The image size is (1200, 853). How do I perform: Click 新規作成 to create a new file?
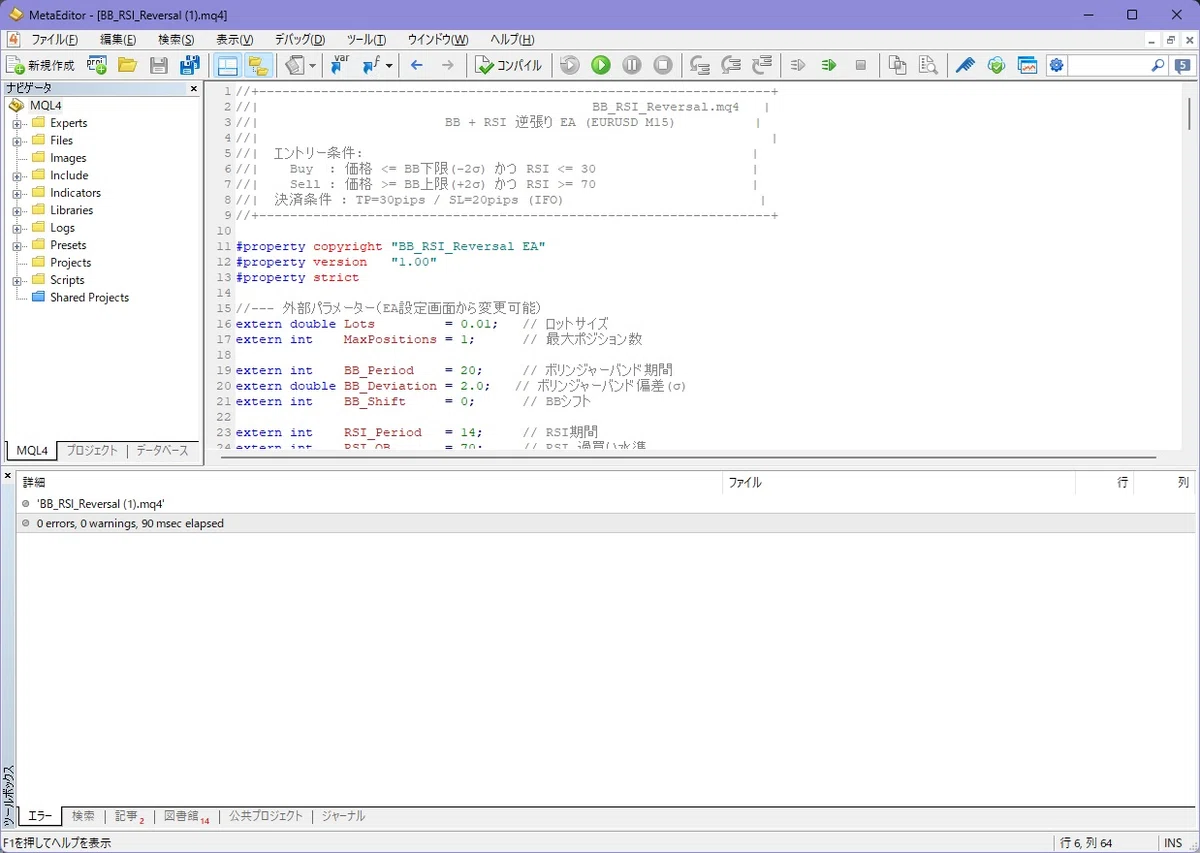click(x=41, y=65)
